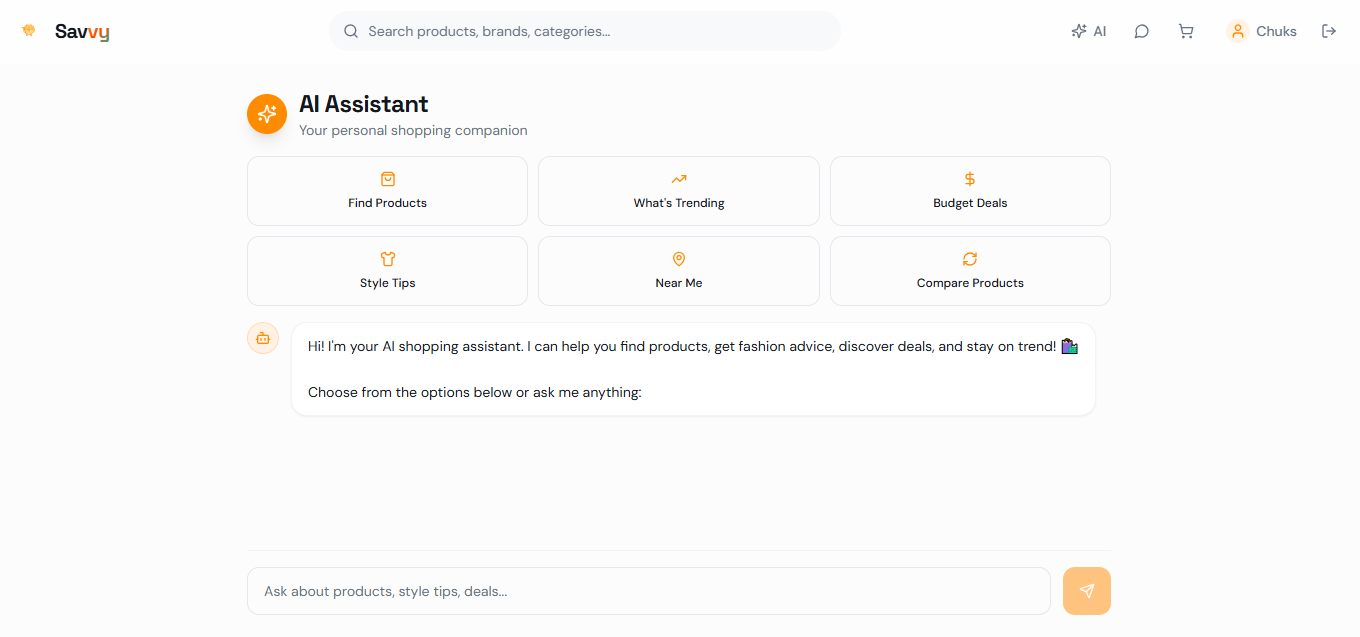Screen dimensions: 1360x637
Task: Select the Budget Deals option
Action: pyautogui.click(x=970, y=191)
